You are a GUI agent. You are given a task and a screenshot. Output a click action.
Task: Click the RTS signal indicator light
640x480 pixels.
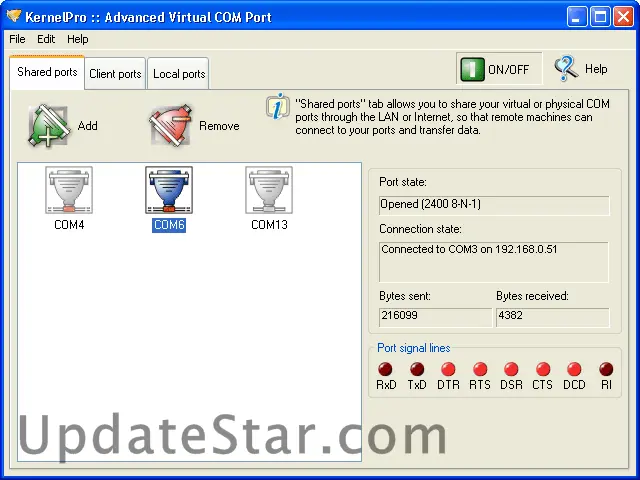click(480, 369)
